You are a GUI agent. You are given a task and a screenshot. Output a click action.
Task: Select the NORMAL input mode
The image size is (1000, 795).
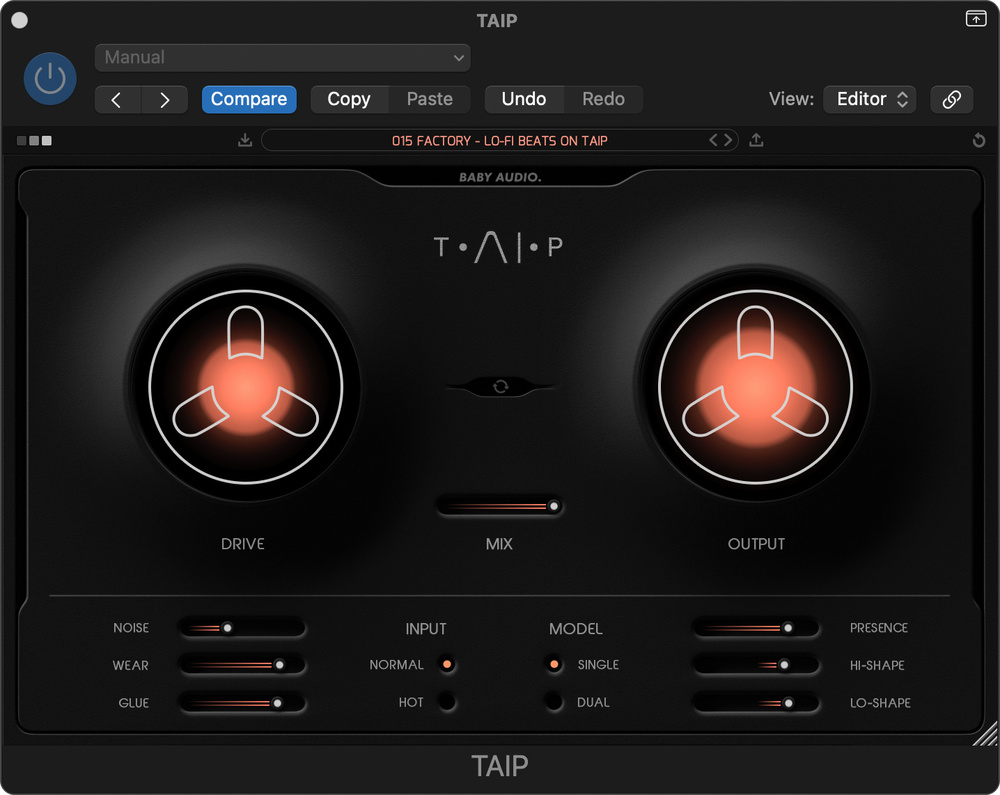tap(446, 664)
